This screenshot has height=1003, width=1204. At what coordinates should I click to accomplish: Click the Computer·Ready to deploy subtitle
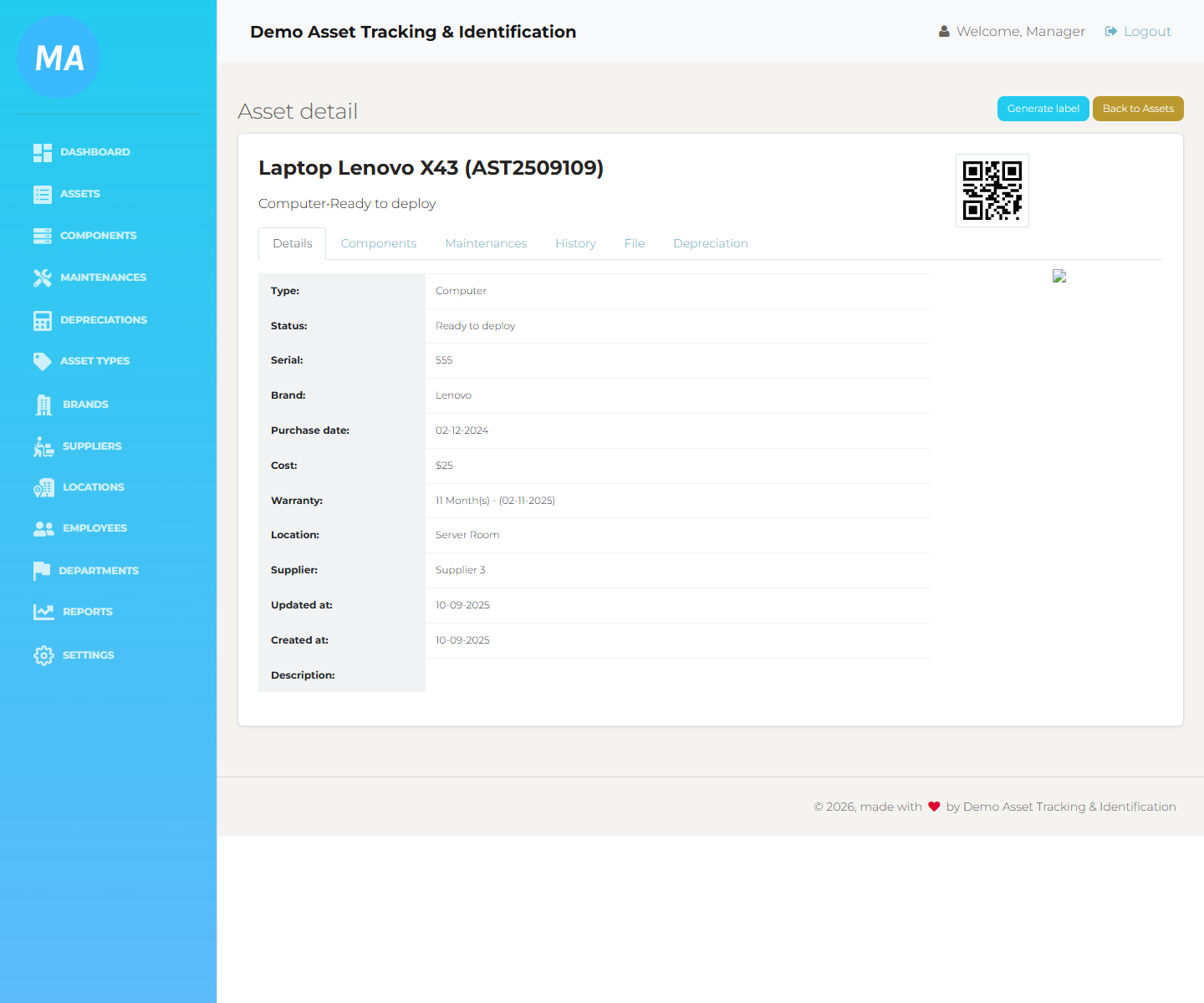click(x=347, y=204)
